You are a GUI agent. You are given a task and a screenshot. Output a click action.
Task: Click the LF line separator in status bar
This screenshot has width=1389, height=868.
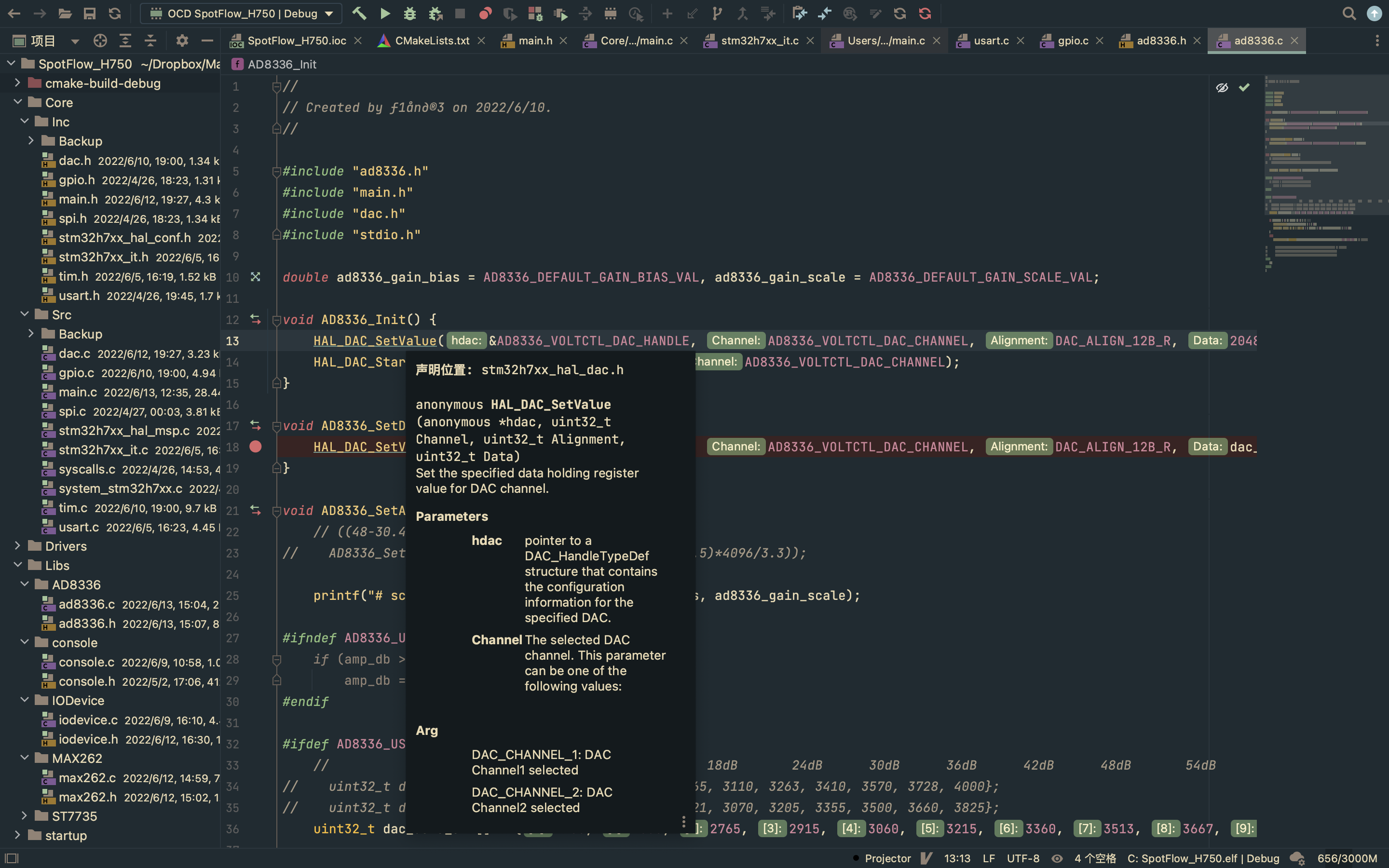click(988, 858)
